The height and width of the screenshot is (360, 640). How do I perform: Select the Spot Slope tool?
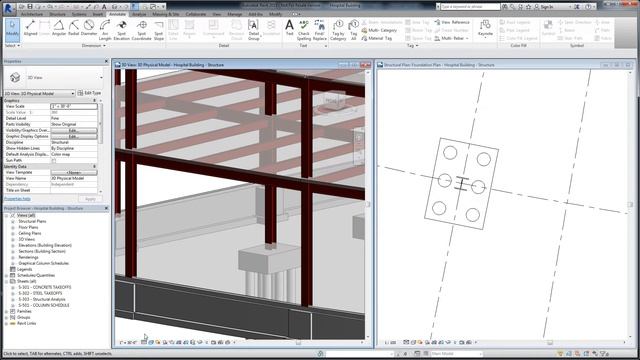(x=159, y=30)
